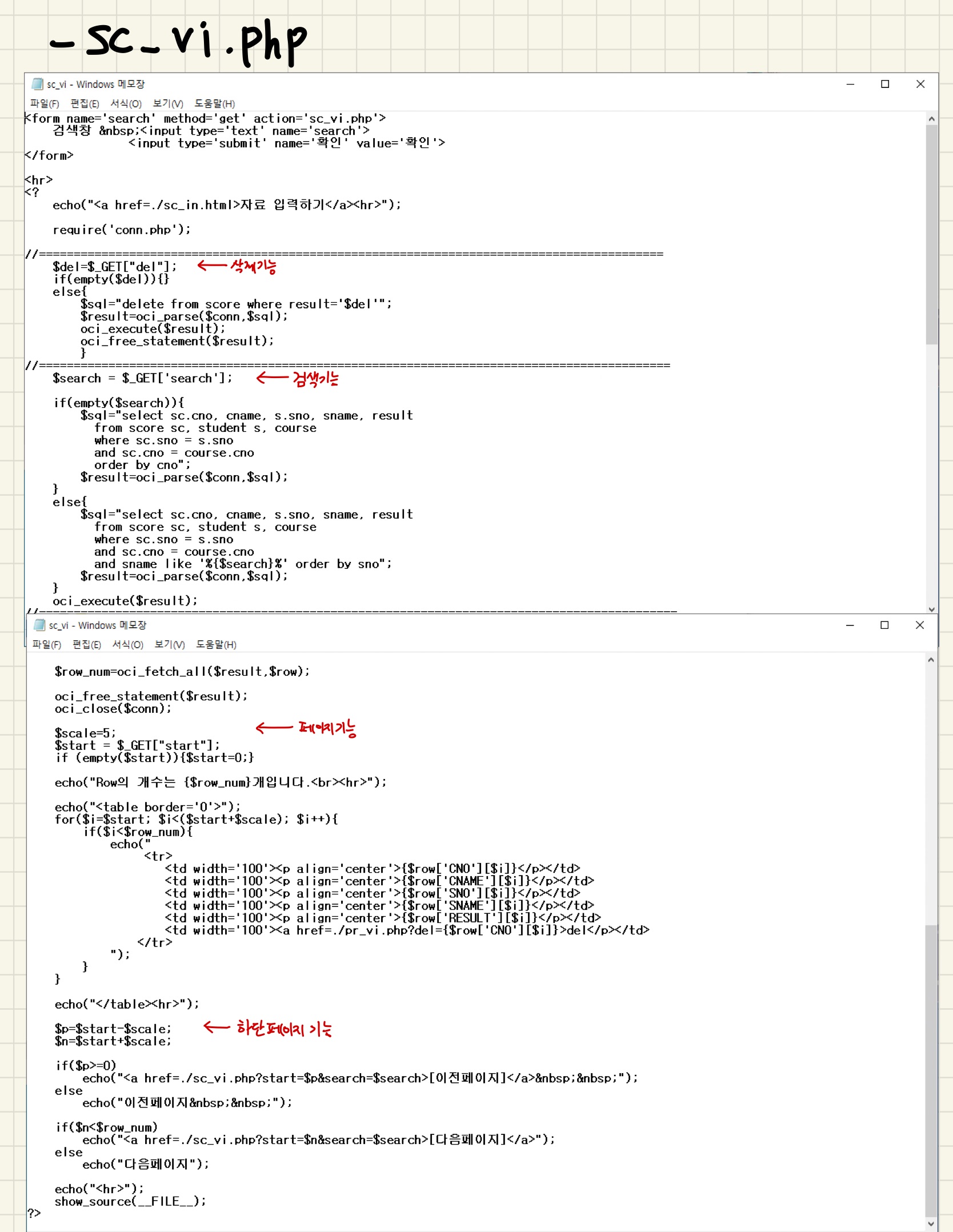Click scroll-down arrow in bottom Notepad window
Image resolution: width=953 pixels, height=1232 pixels.
931,1223
